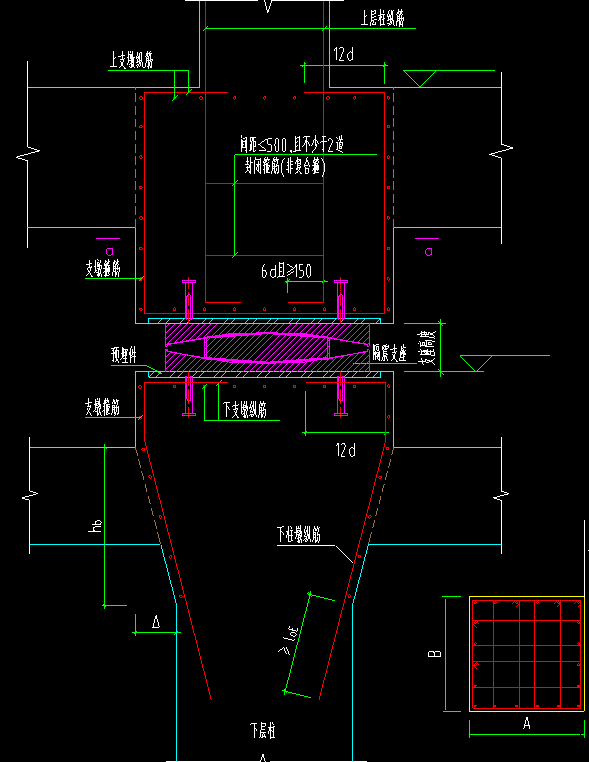Click the 预埋件 label
The image size is (589, 762).
[x=124, y=356]
